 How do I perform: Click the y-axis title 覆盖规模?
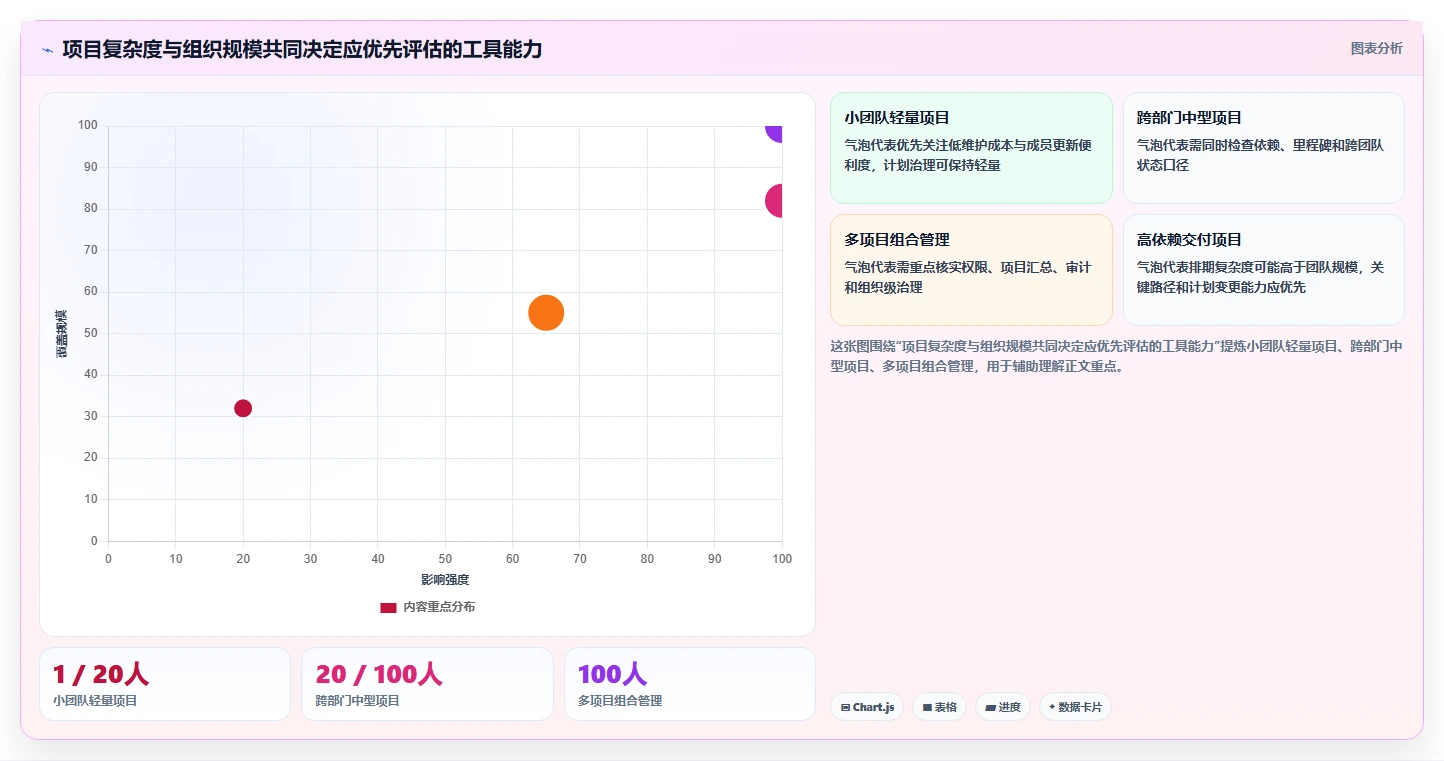pos(62,334)
